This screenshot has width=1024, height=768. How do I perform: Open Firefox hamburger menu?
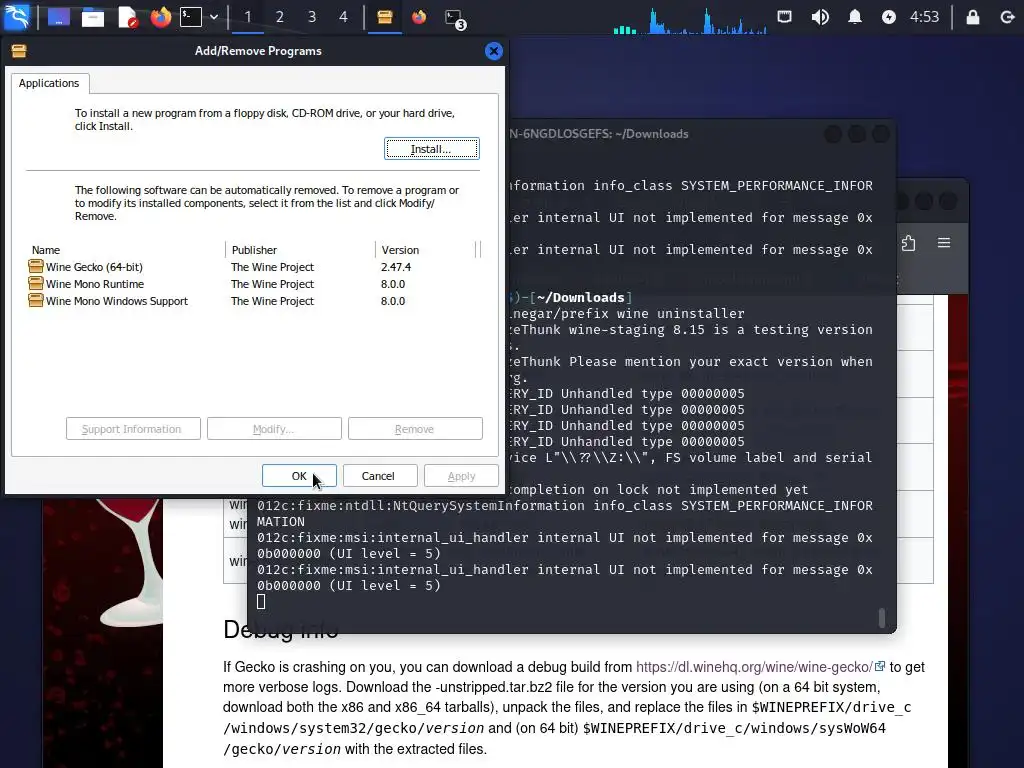tap(944, 243)
